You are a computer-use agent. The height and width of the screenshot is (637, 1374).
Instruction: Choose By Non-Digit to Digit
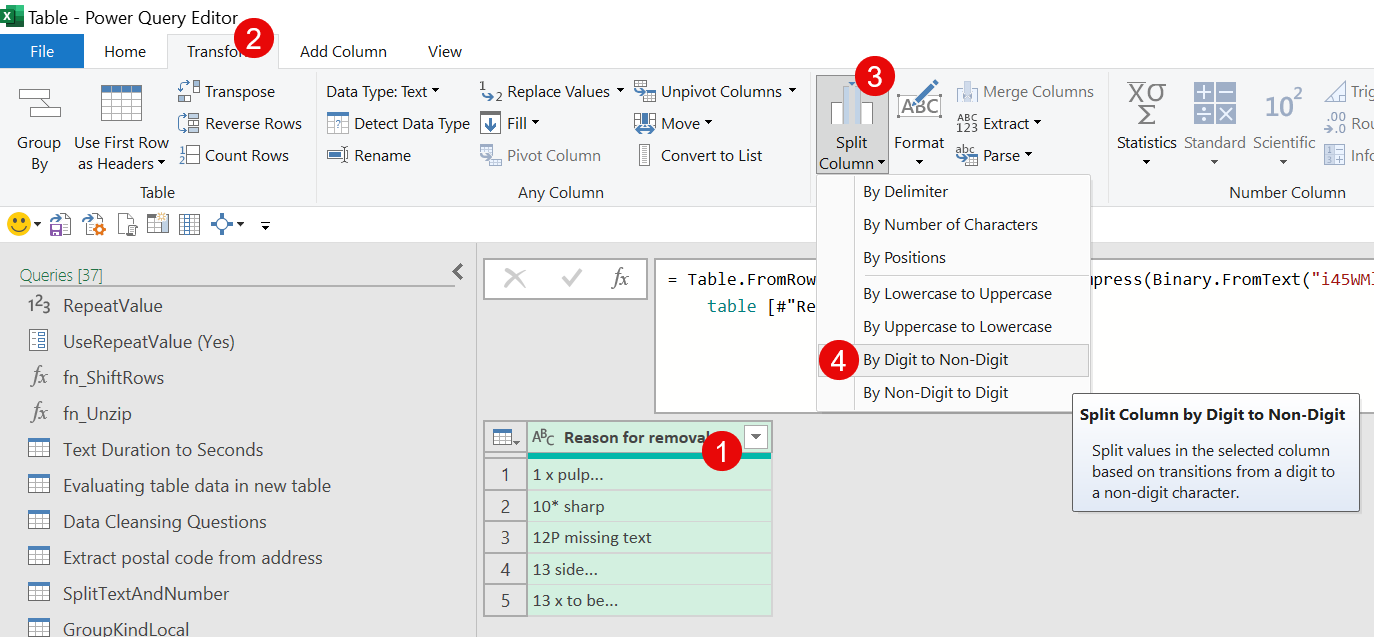pos(953,393)
